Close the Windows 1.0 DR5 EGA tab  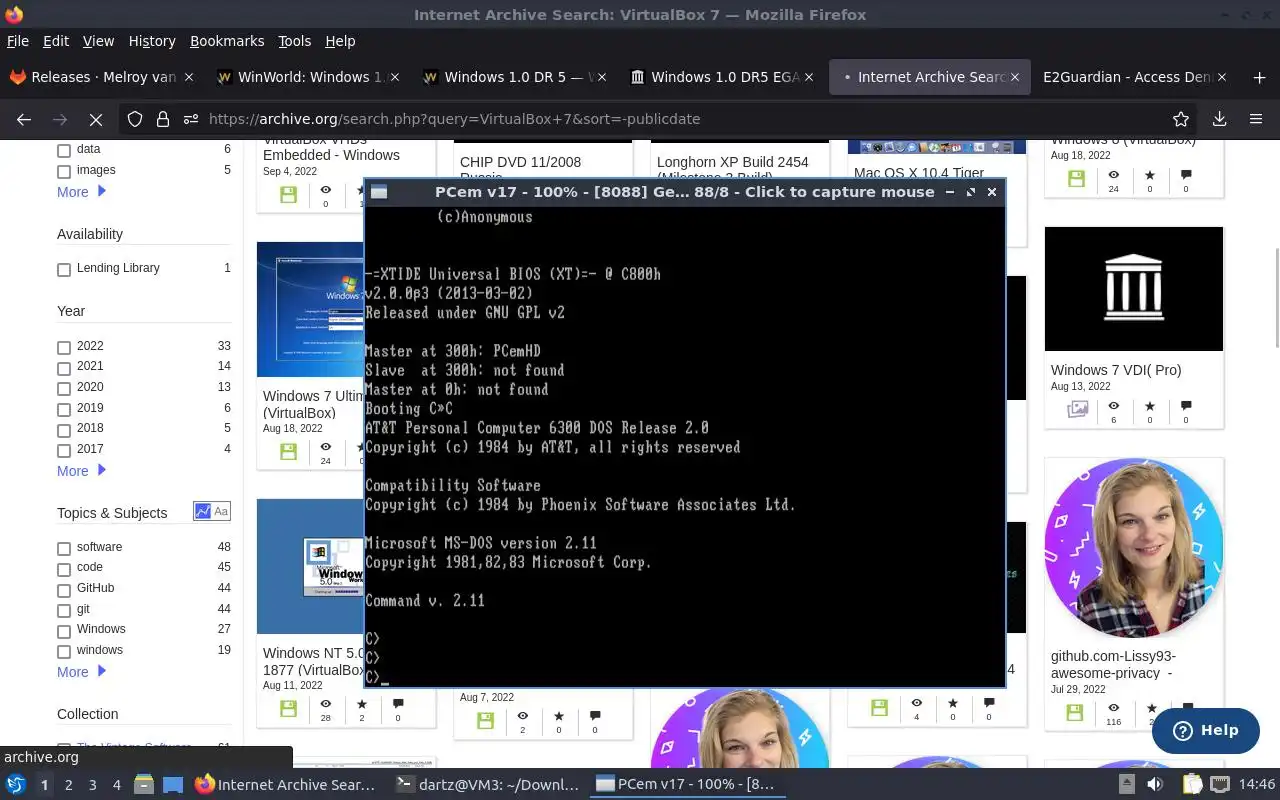(809, 77)
